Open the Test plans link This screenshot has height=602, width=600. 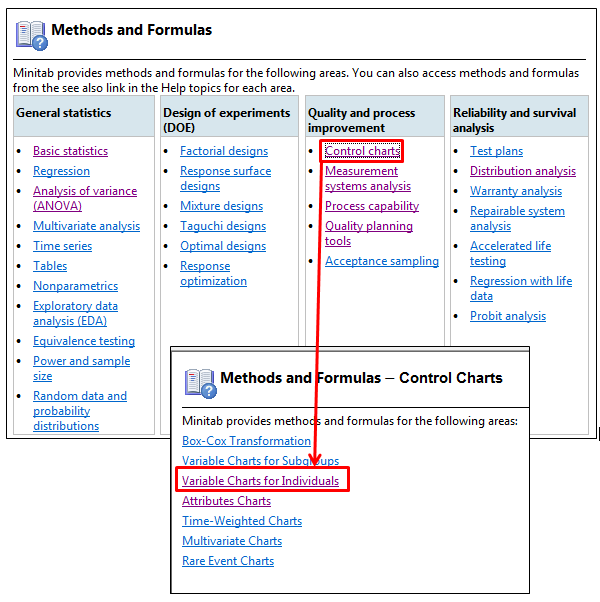click(x=496, y=151)
